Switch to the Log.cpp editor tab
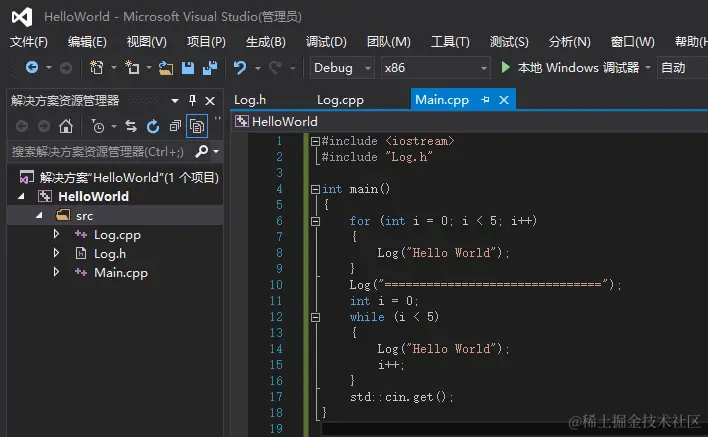Image resolution: width=708 pixels, height=437 pixels. tap(340, 100)
